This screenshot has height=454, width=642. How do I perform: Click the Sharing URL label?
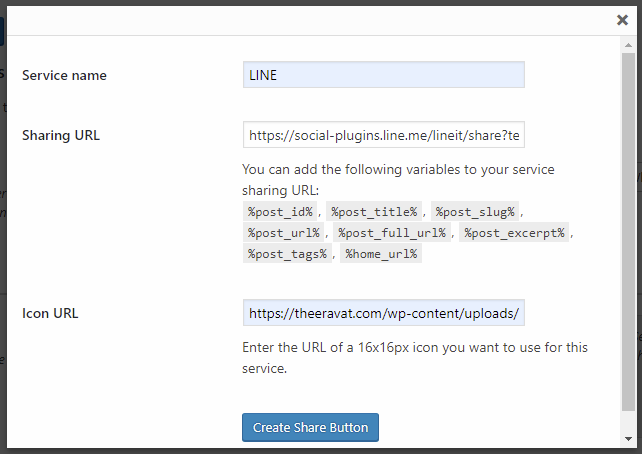61,135
